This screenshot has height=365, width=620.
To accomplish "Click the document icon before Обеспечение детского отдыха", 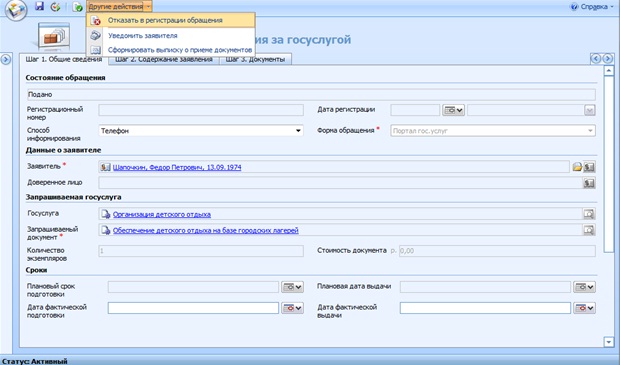I will (x=106, y=230).
